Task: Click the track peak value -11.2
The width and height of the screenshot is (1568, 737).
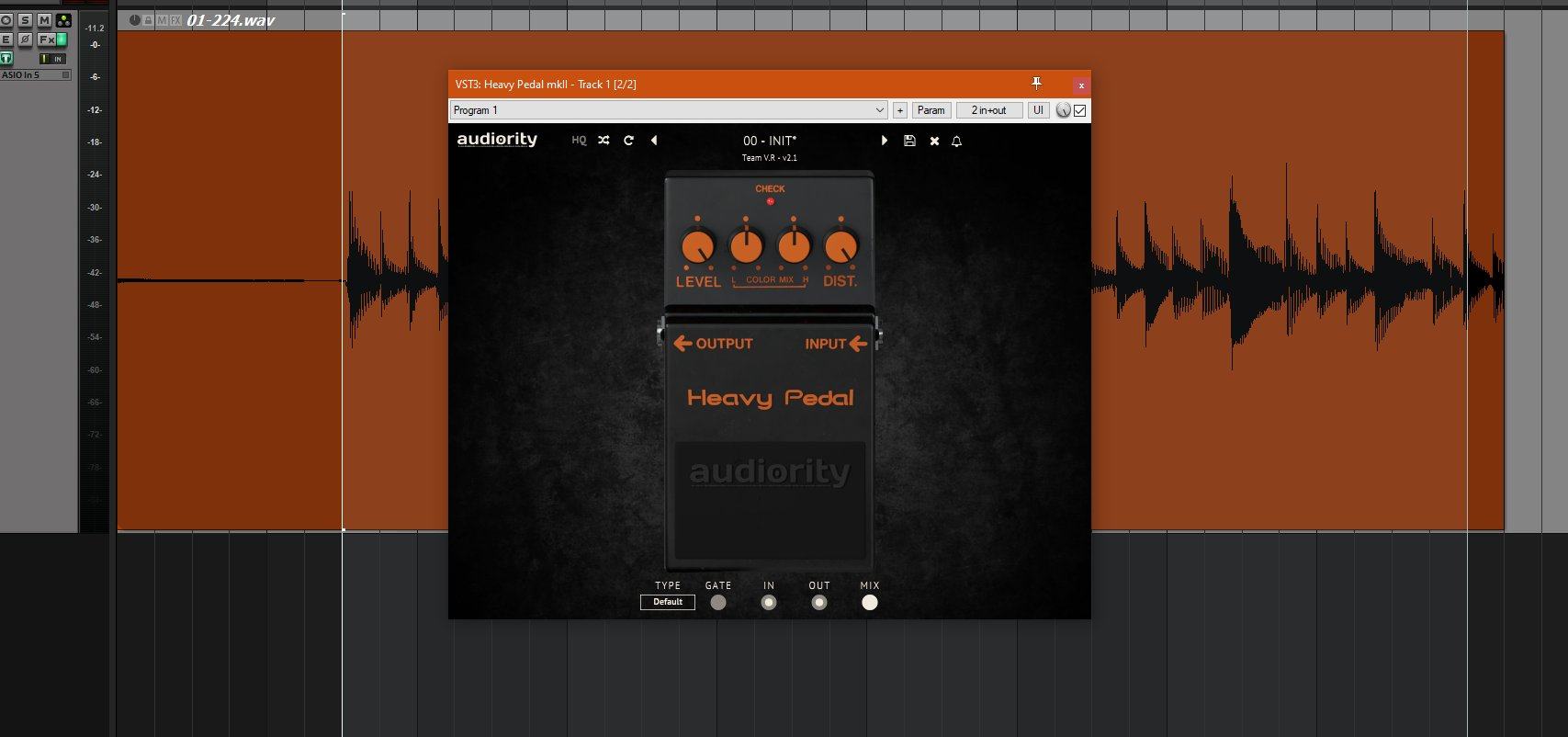Action: coord(95,28)
